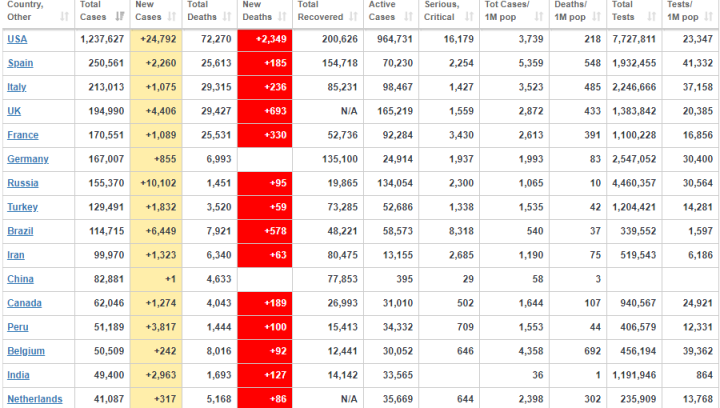Screen dimensions: 720x408
Task: Open the France country link
Action: 23,135
